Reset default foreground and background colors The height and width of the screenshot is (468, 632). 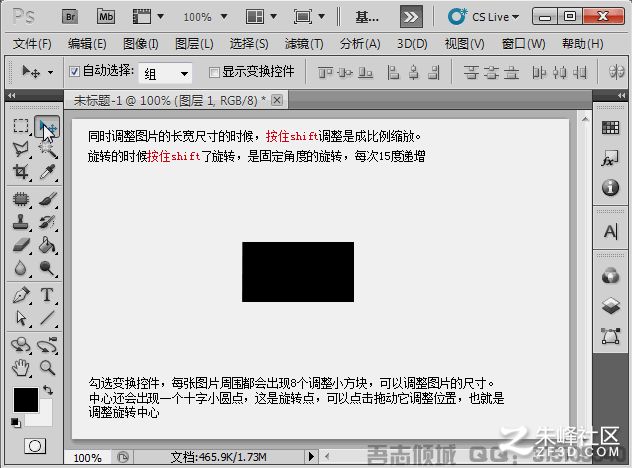coord(16,422)
